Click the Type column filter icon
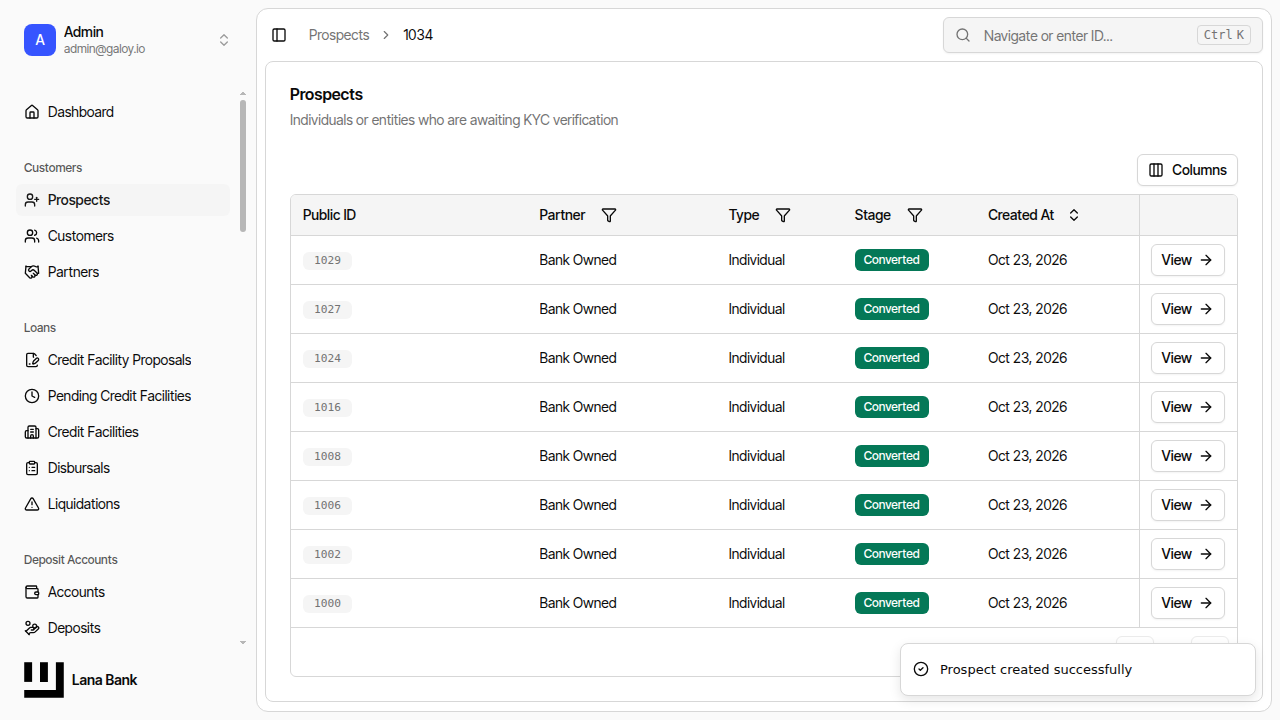The width and height of the screenshot is (1280, 720). [783, 215]
